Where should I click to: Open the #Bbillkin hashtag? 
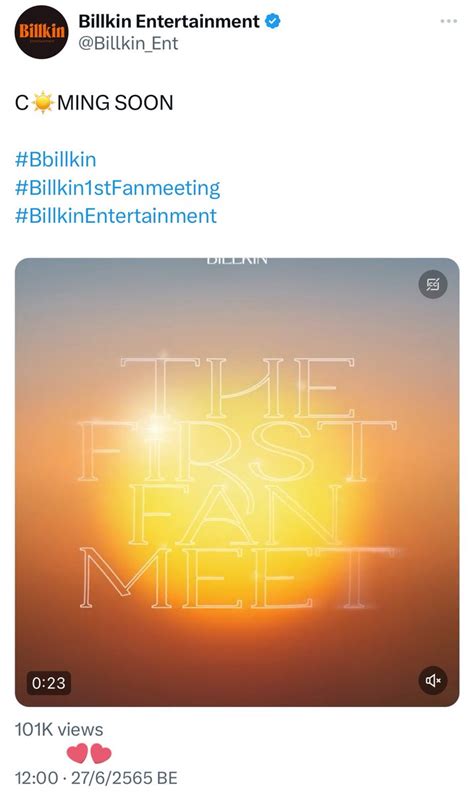55,159
